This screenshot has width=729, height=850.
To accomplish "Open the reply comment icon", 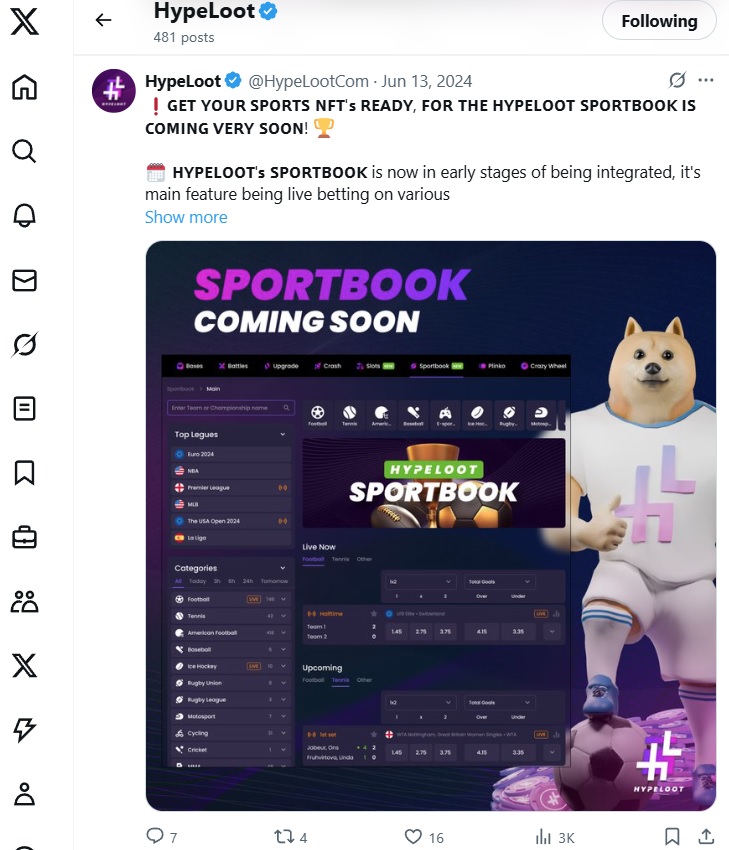I will coord(155,835).
